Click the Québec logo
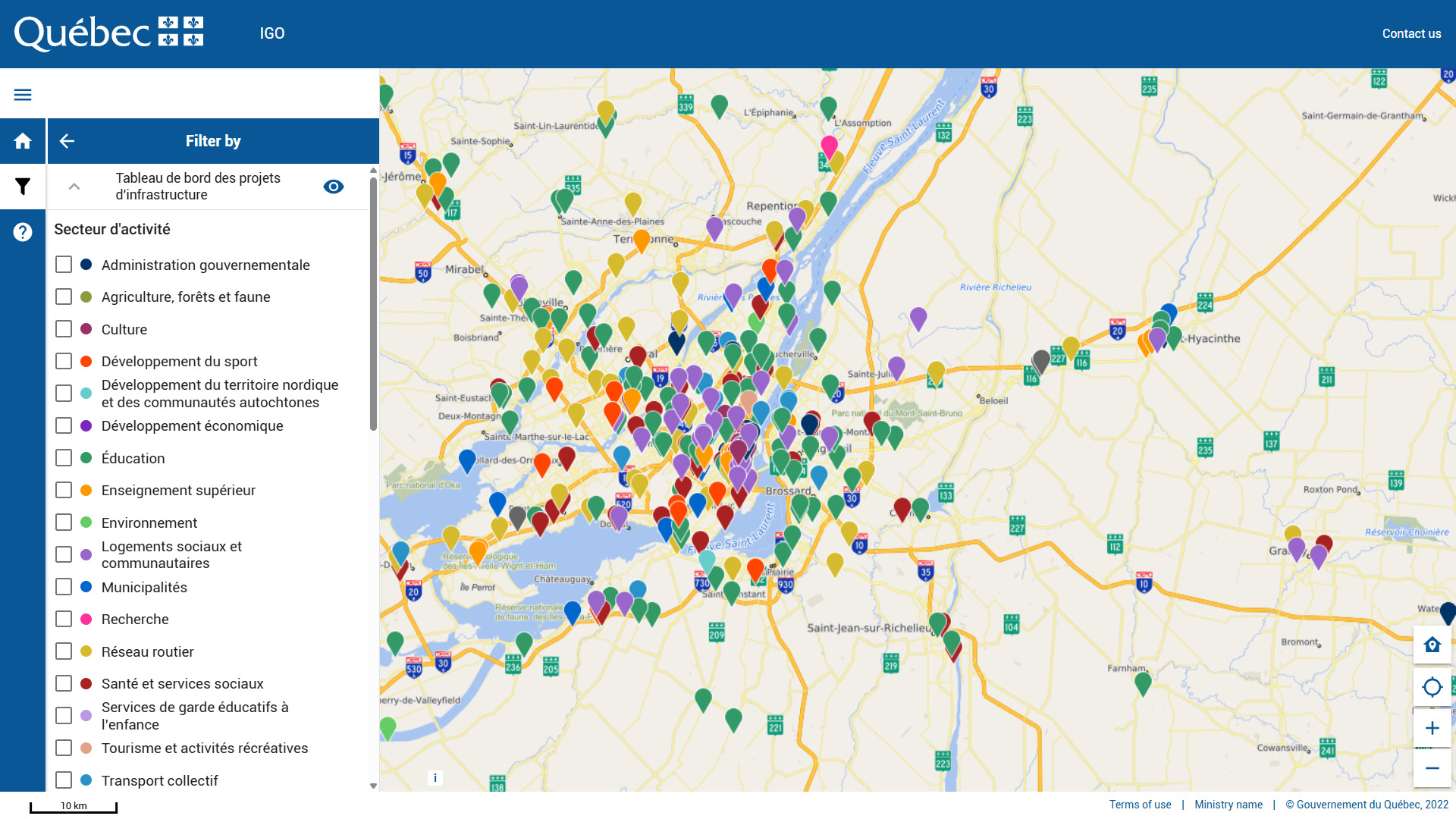 coord(109,33)
